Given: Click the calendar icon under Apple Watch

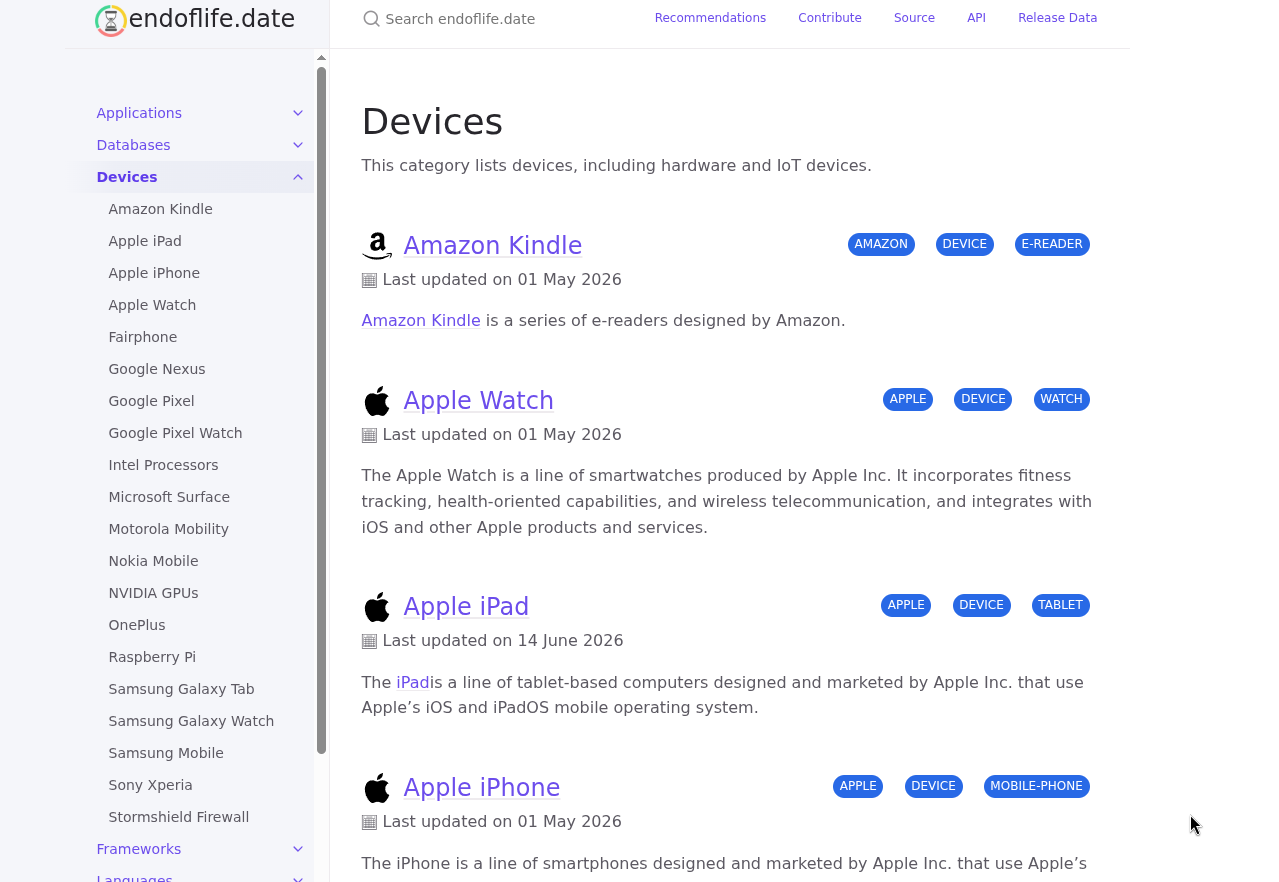Looking at the screenshot, I should (x=369, y=435).
